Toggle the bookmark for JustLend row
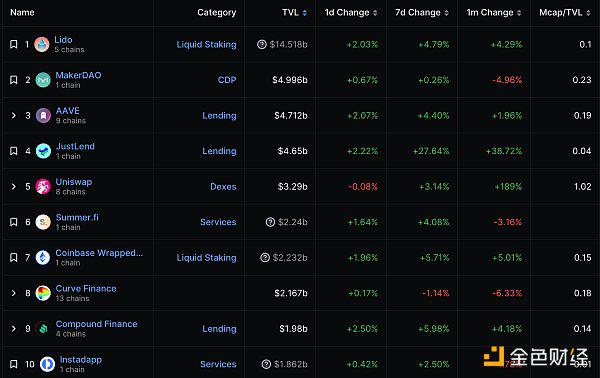 [x=13, y=151]
